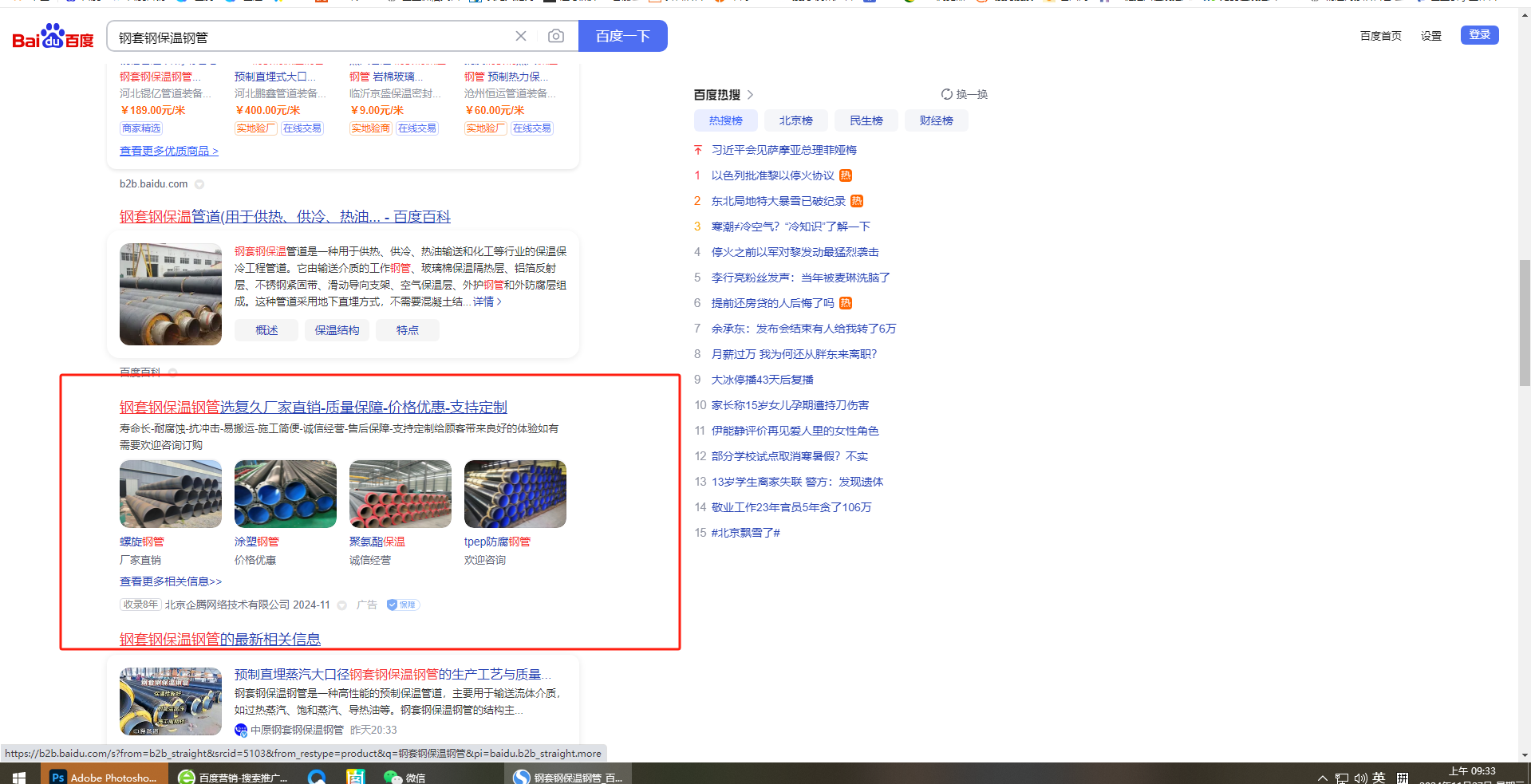Open the 钢套钢保温钢管的最新相关信息 heading link
Image resolution: width=1531 pixels, height=784 pixels.
coord(220,639)
